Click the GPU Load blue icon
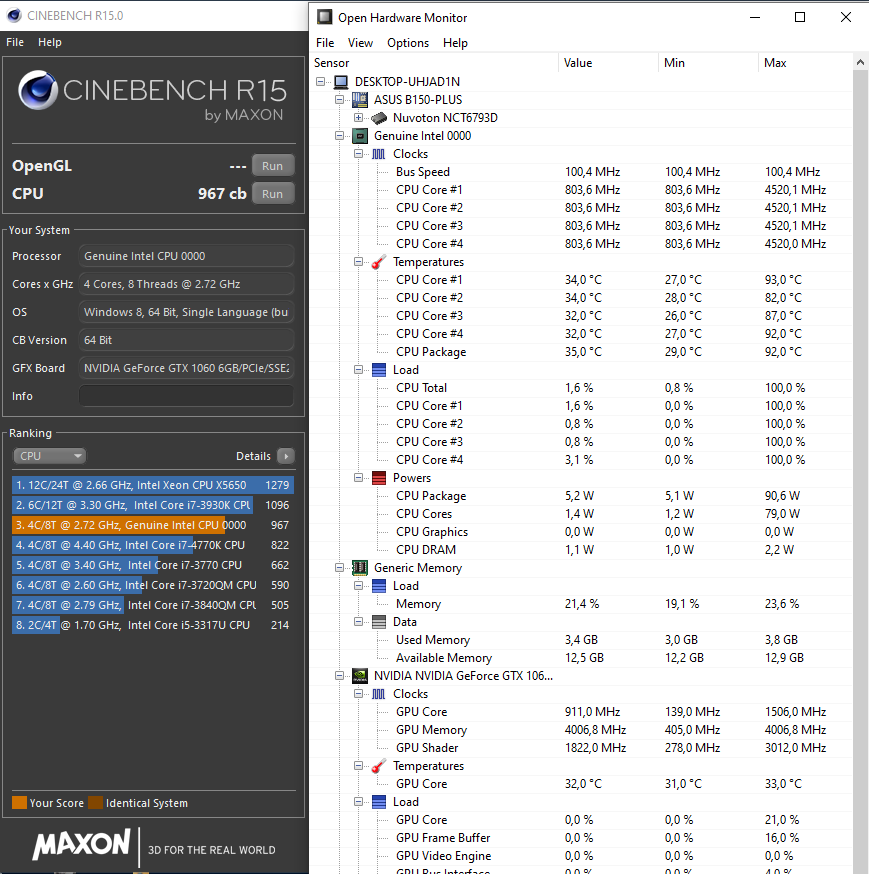This screenshot has width=869, height=874. (x=379, y=802)
